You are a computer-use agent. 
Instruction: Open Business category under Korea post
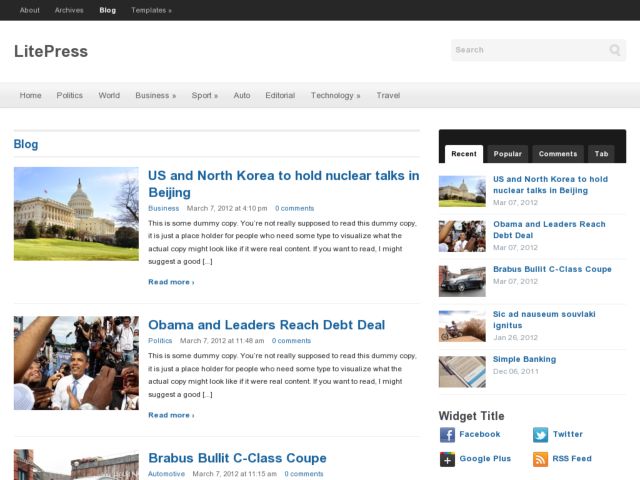click(164, 209)
